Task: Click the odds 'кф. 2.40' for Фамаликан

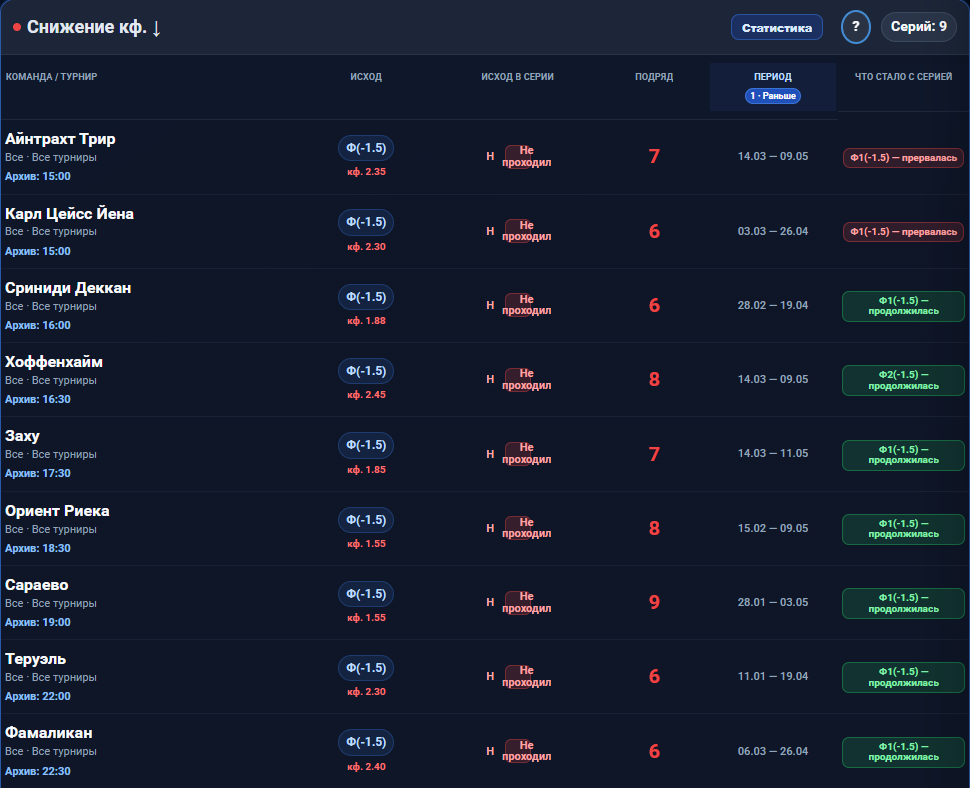Action: point(366,766)
